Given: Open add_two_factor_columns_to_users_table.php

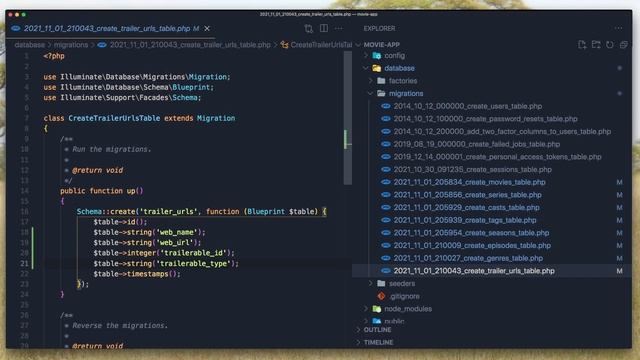Looking at the screenshot, I should point(502,131).
